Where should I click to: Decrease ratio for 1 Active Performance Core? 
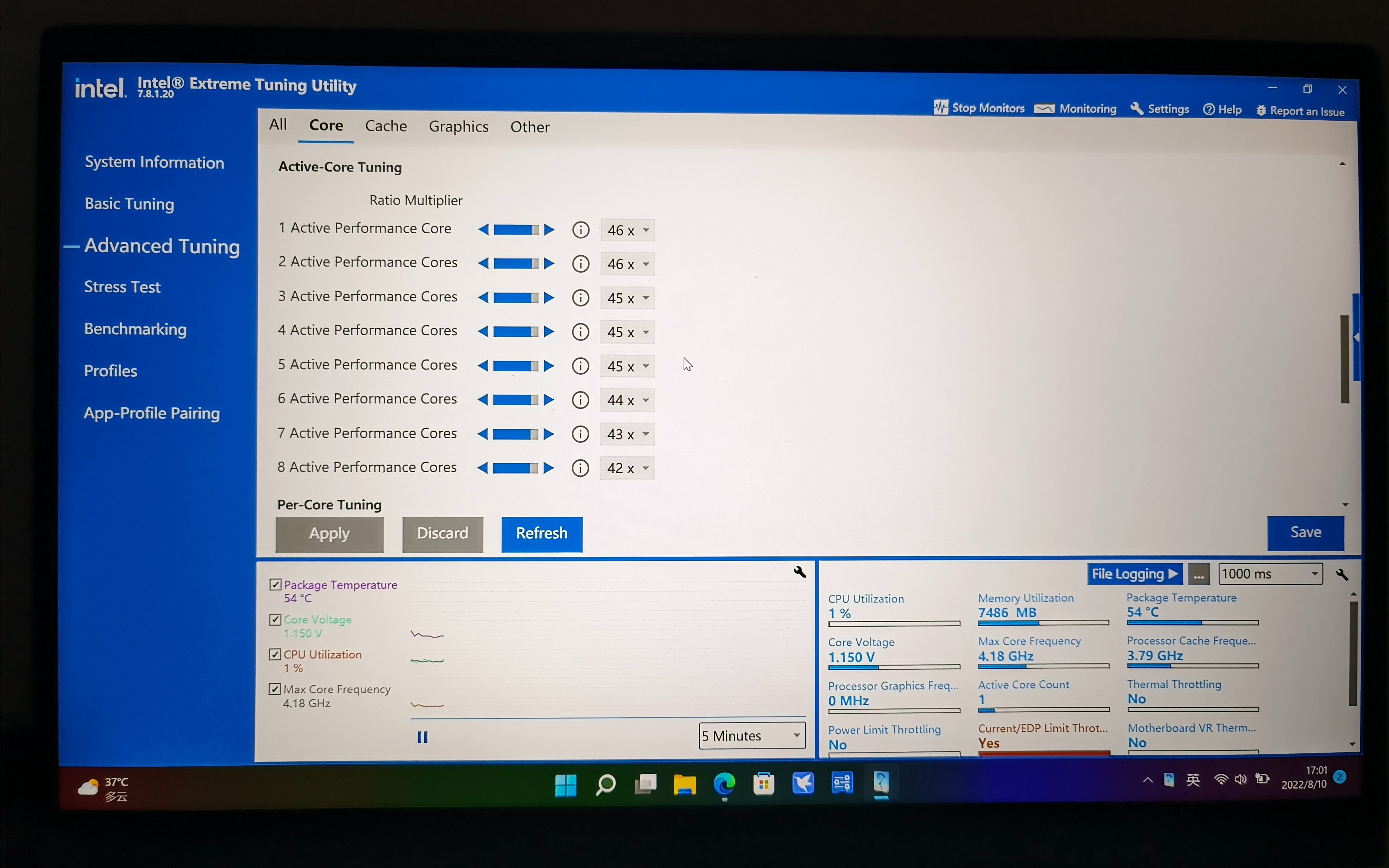(483, 230)
